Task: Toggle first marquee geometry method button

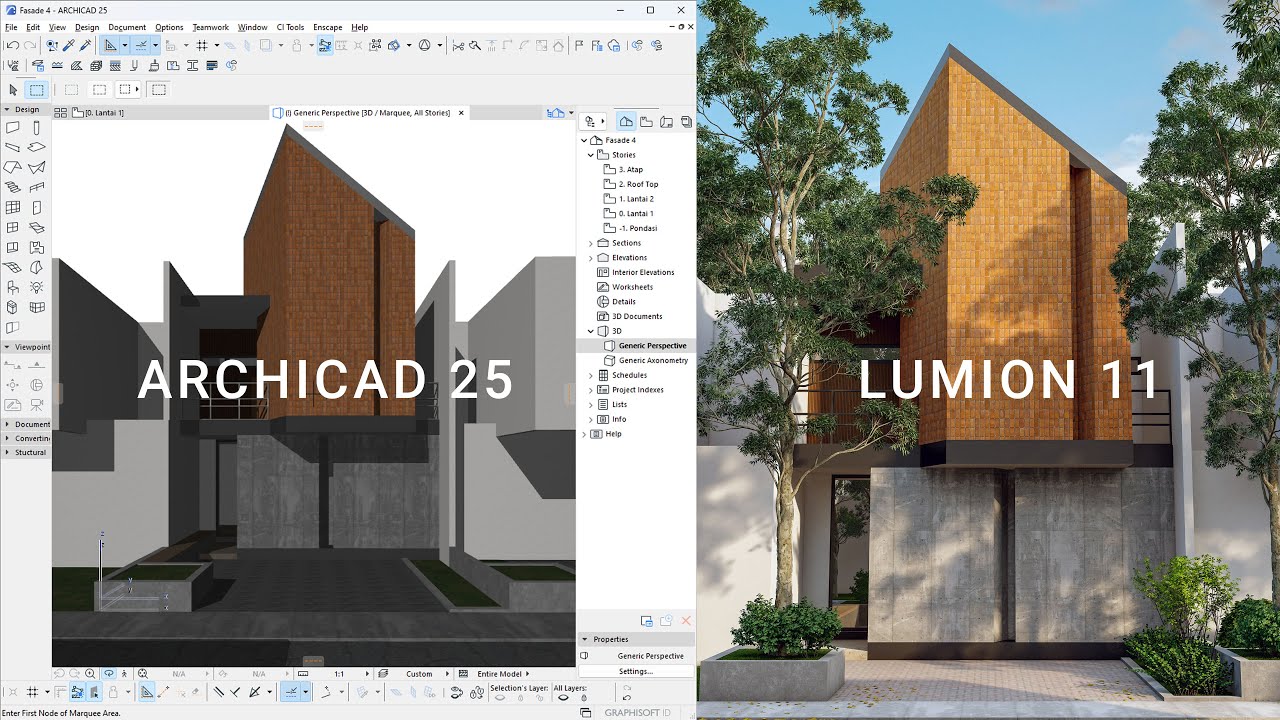Action: tap(72, 90)
